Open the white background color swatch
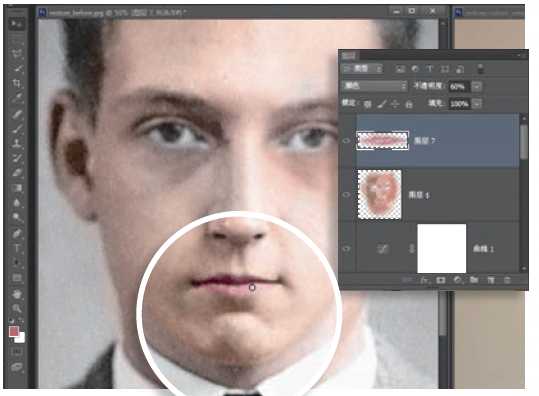Viewport: 539px width, 396px height. (x=21, y=339)
